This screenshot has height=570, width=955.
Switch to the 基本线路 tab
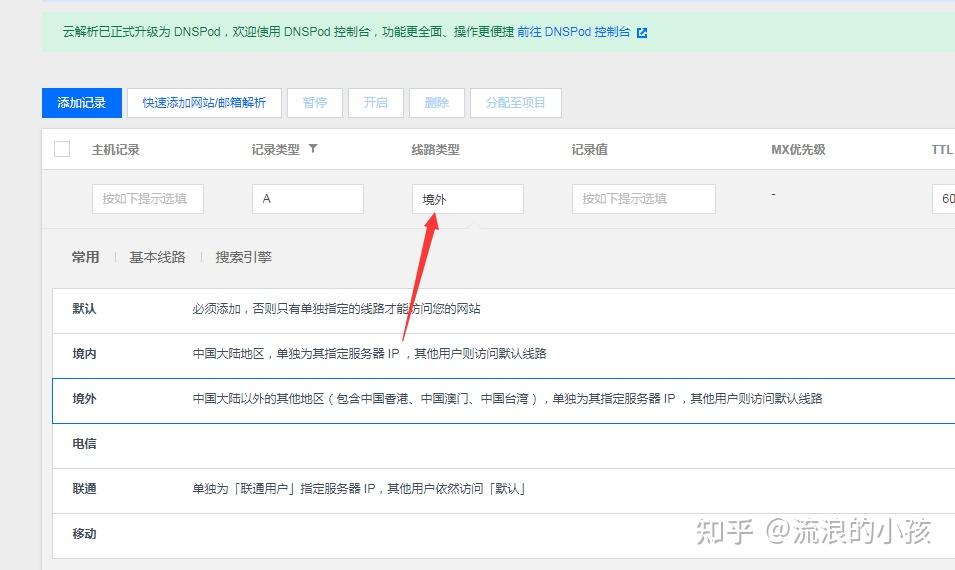tap(157, 257)
